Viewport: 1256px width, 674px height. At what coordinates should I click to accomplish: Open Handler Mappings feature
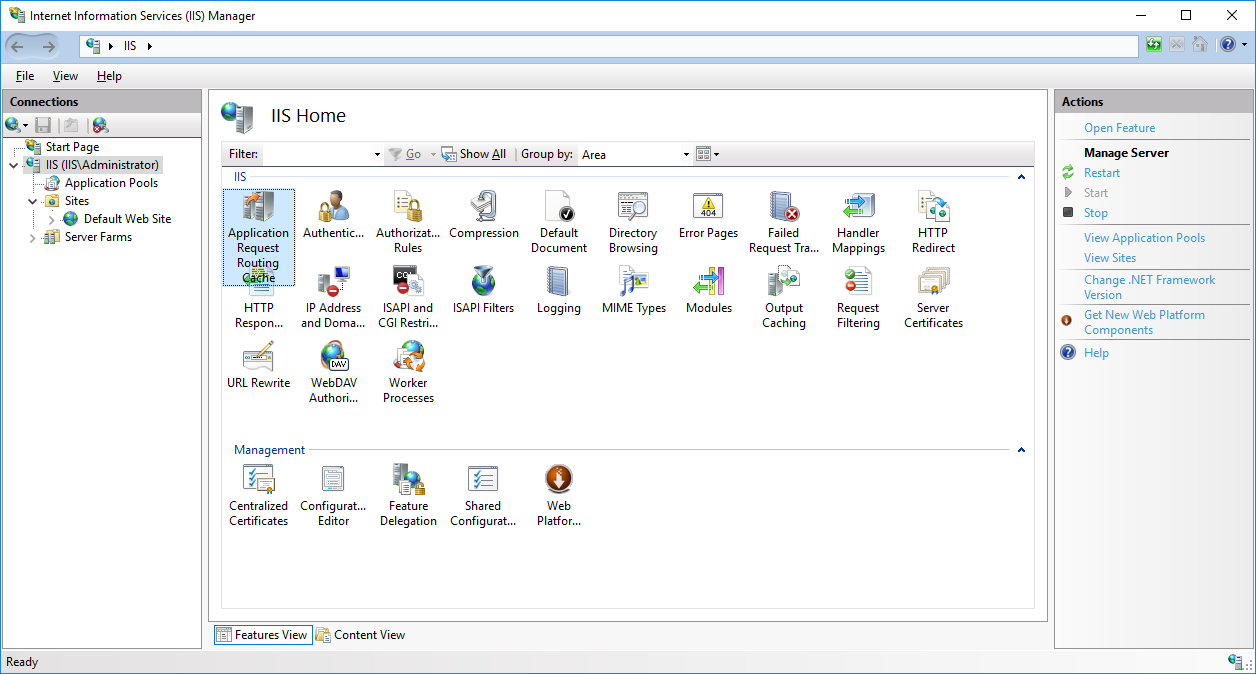tap(859, 222)
